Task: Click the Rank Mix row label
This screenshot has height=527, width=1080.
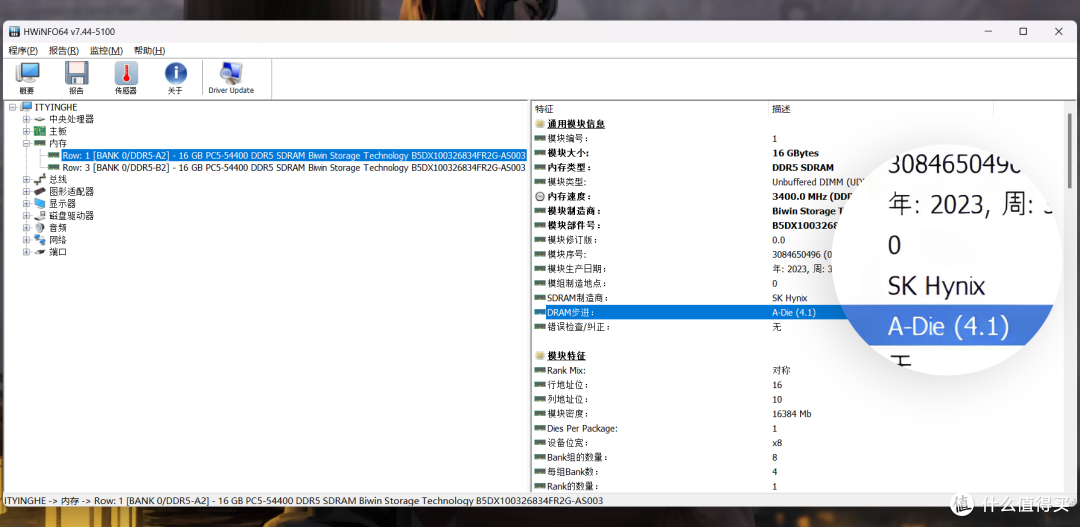Action: click(x=566, y=370)
